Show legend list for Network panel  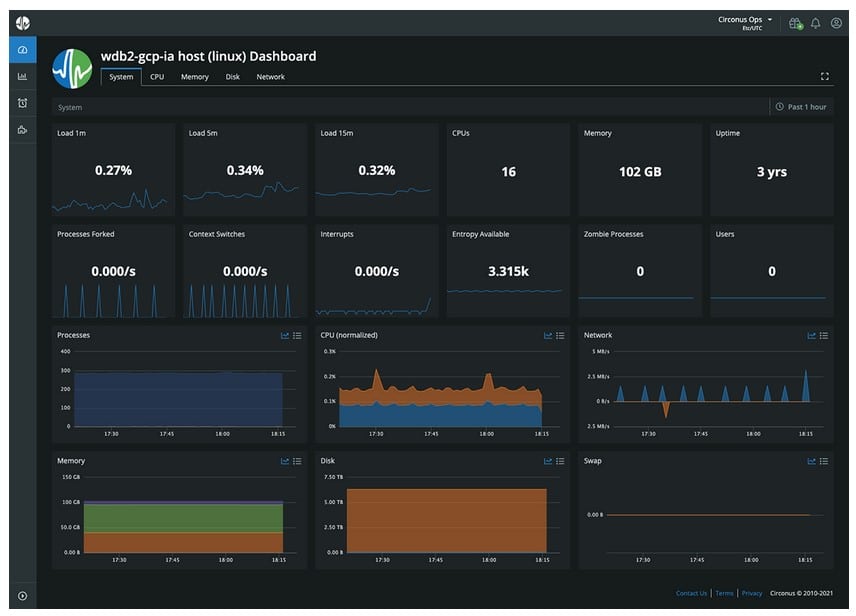point(824,335)
